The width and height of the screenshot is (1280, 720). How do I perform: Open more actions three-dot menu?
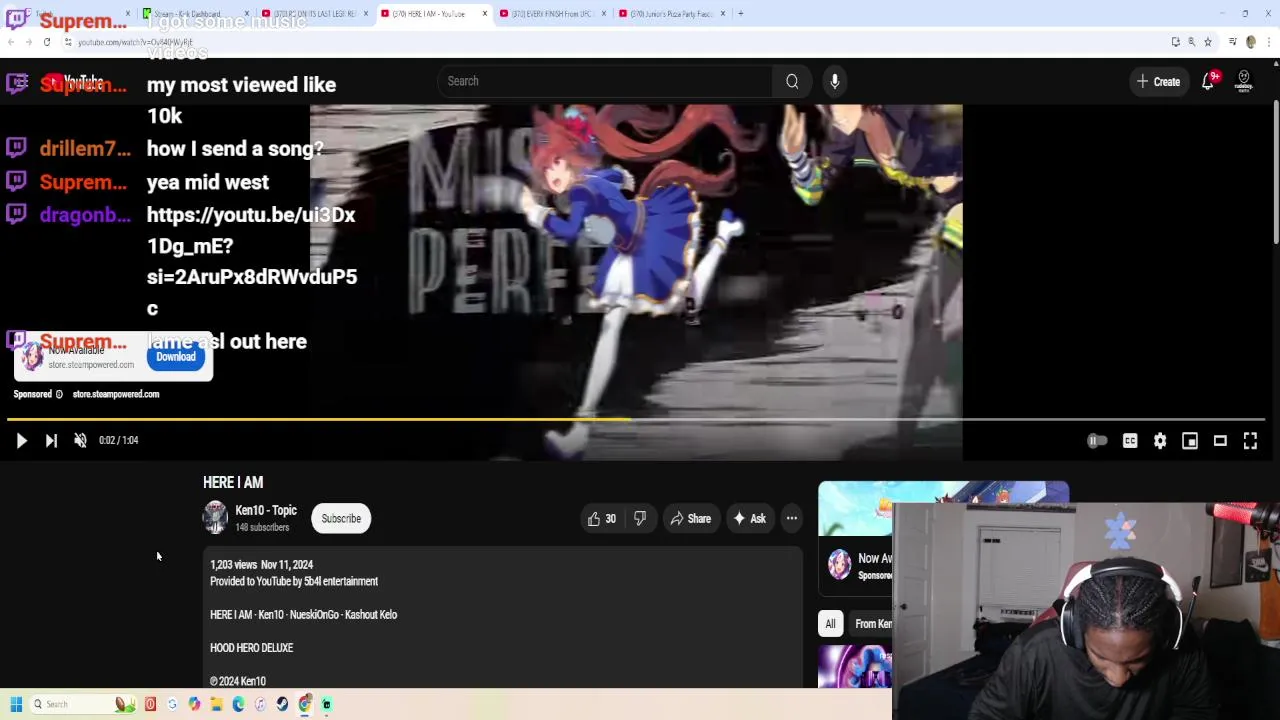[x=791, y=519]
